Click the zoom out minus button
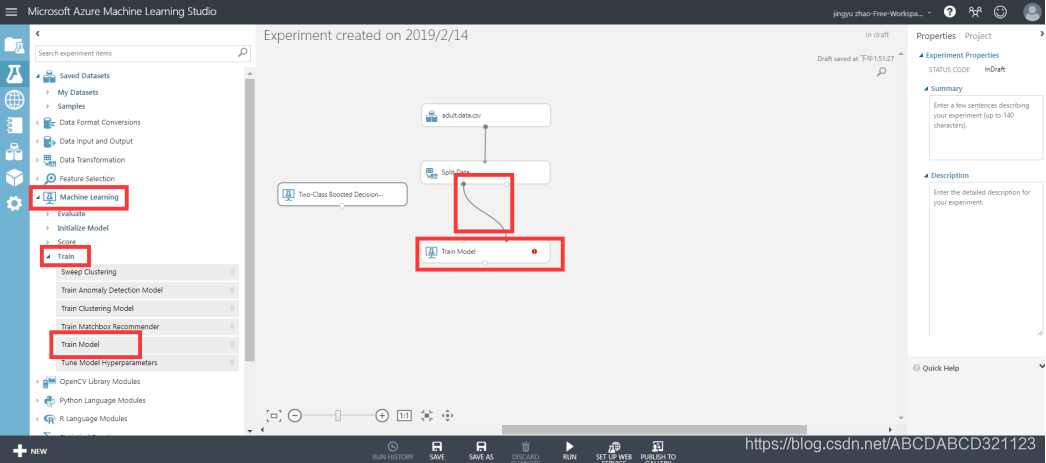Screen dimensions: 1046x463 (x=295, y=416)
